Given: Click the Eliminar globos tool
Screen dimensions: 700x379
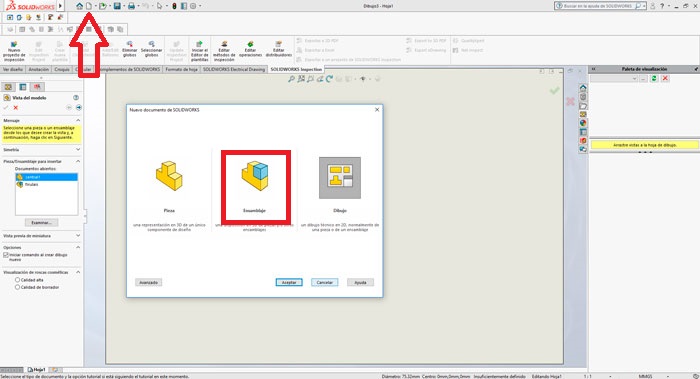Looking at the screenshot, I should pos(129,49).
